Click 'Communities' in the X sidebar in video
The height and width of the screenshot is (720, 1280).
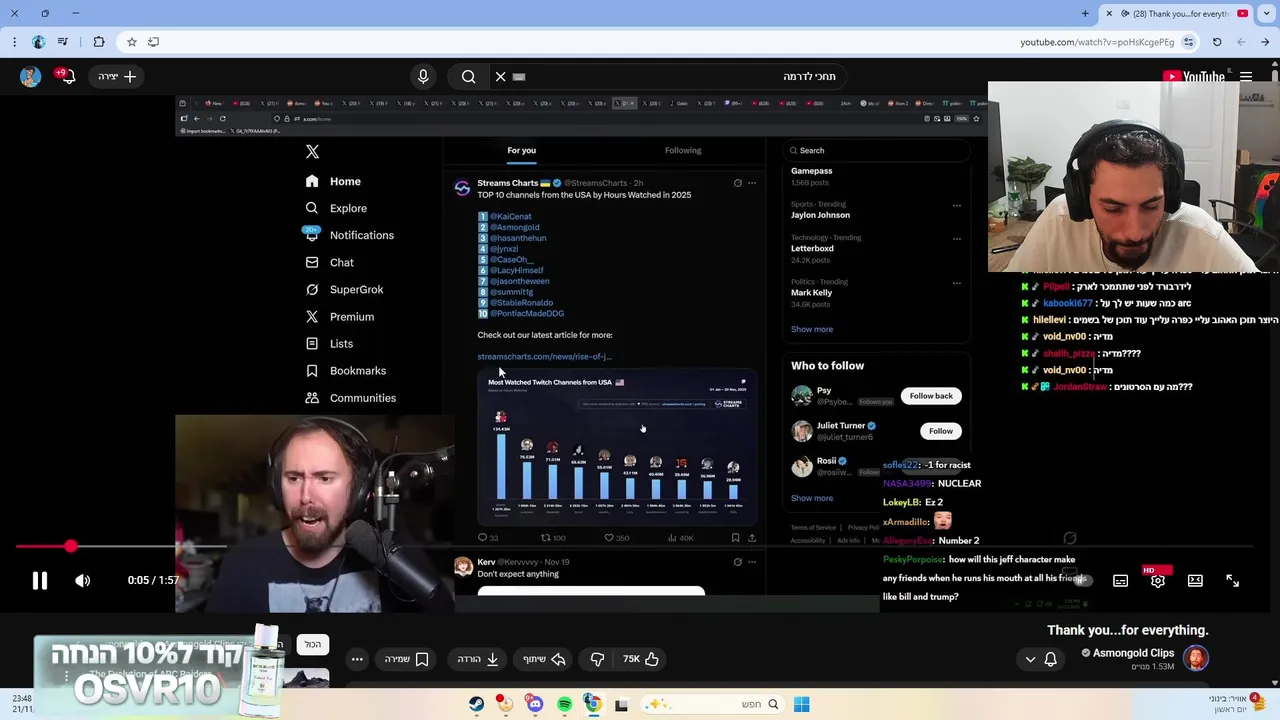coord(362,398)
